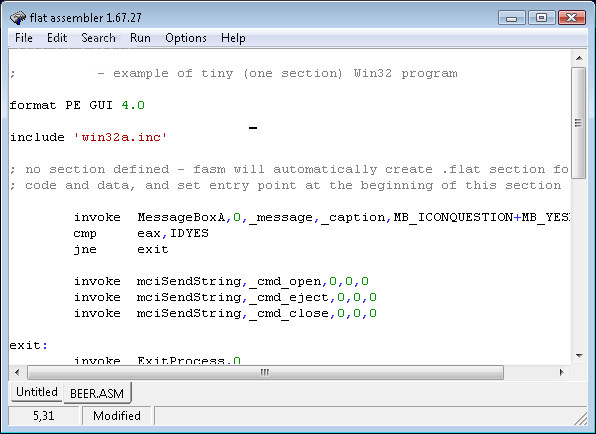The height and width of the screenshot is (434, 596).
Task: Click the 'MB_ICONQUESTION' constant
Action: click(x=453, y=217)
